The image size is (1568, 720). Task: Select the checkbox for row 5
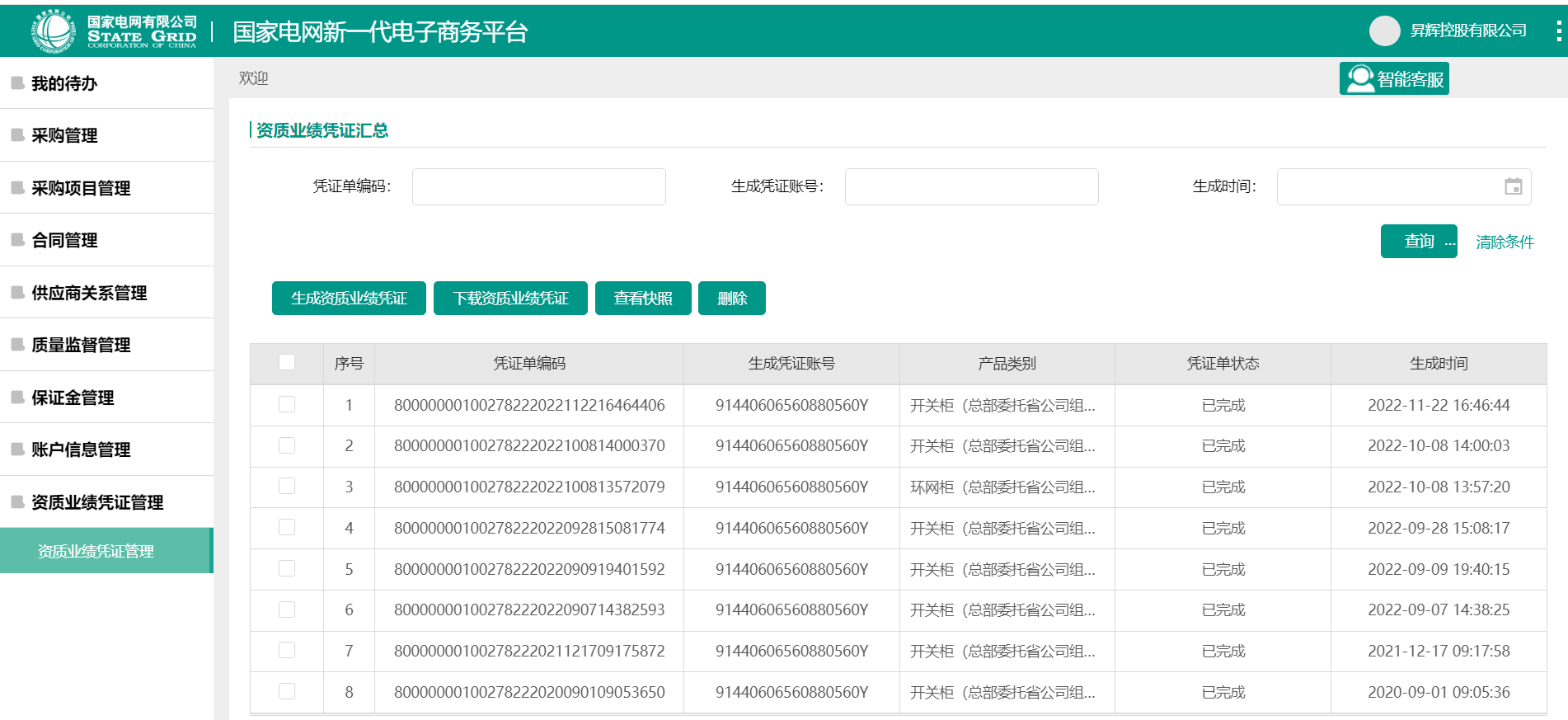(x=287, y=568)
